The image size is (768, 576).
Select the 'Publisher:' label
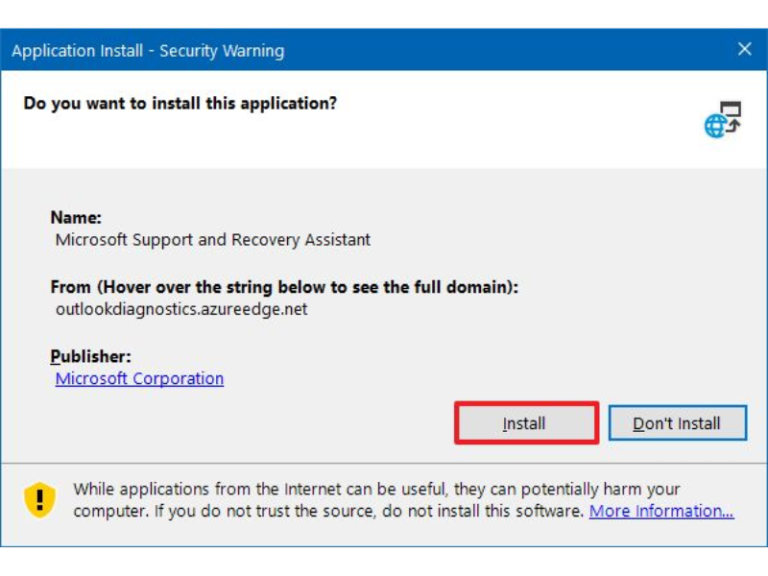click(91, 356)
